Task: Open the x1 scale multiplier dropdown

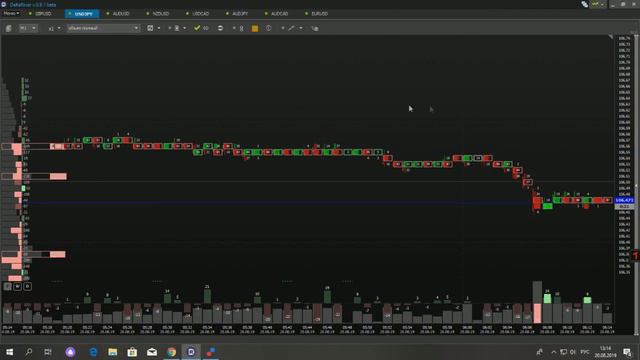Action: (54, 28)
